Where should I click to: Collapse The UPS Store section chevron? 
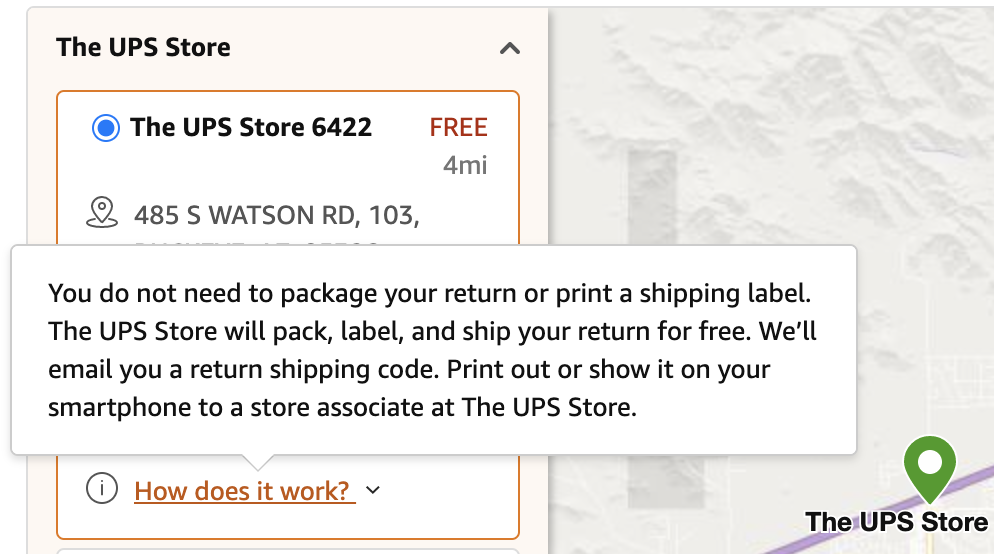(x=510, y=48)
